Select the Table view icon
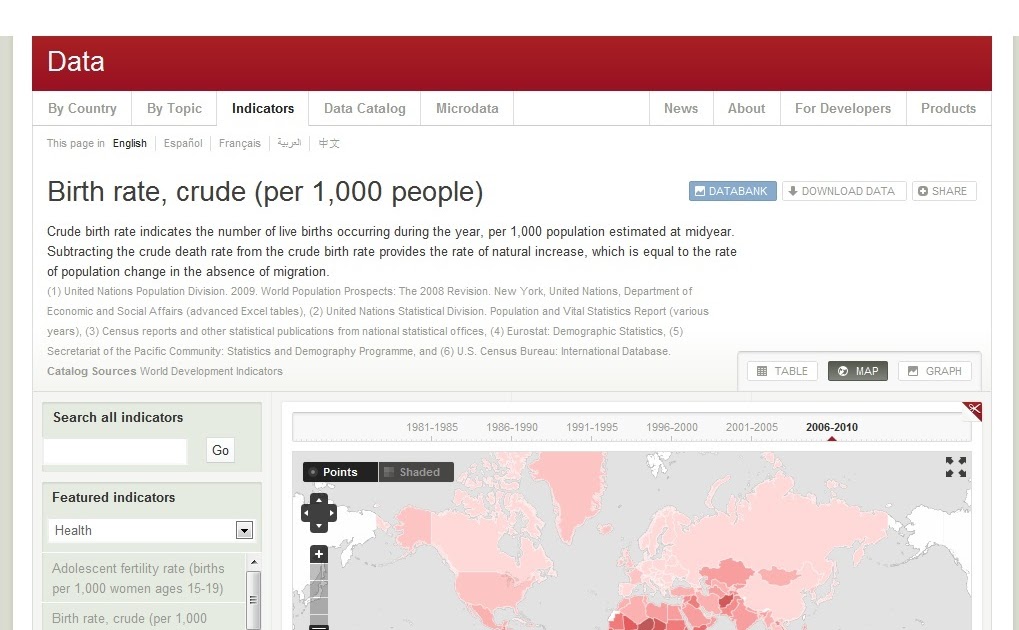Viewport: 1019px width, 630px height. [x=763, y=370]
